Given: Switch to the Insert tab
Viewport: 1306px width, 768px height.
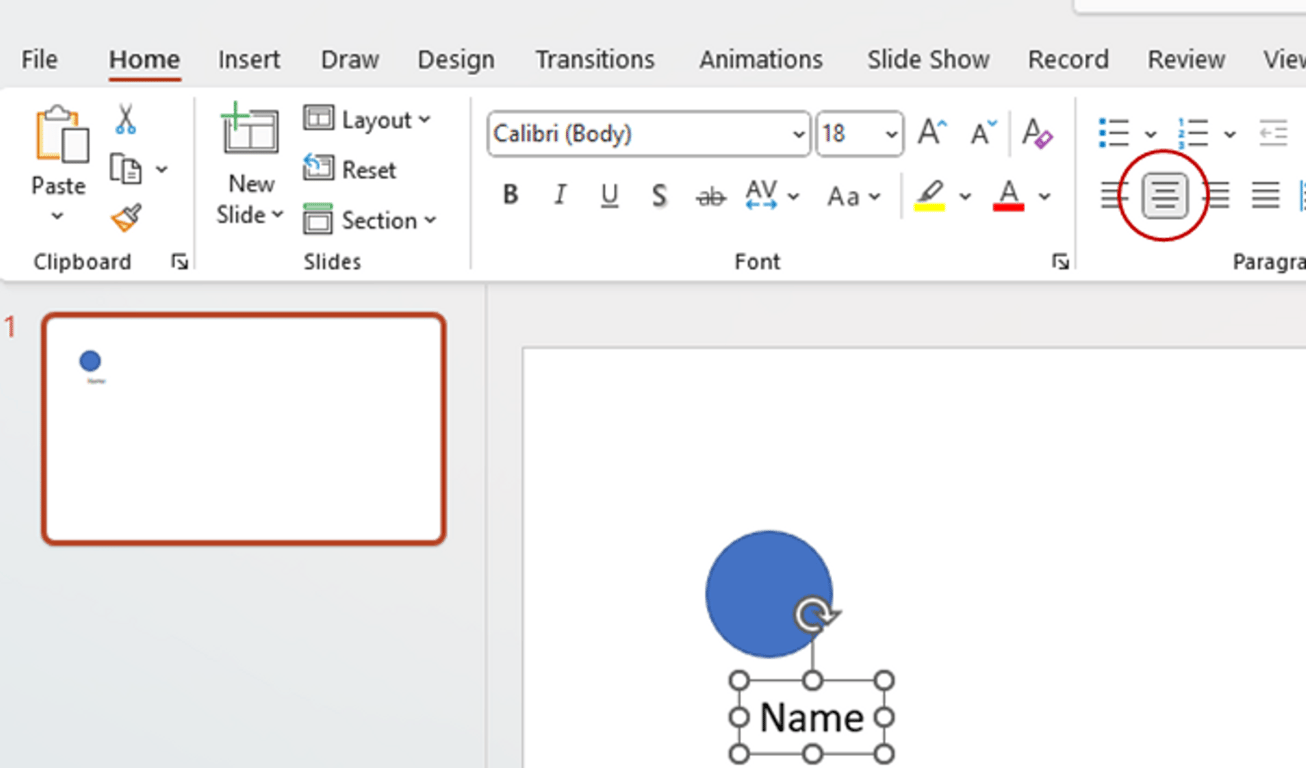Looking at the screenshot, I should [x=249, y=60].
